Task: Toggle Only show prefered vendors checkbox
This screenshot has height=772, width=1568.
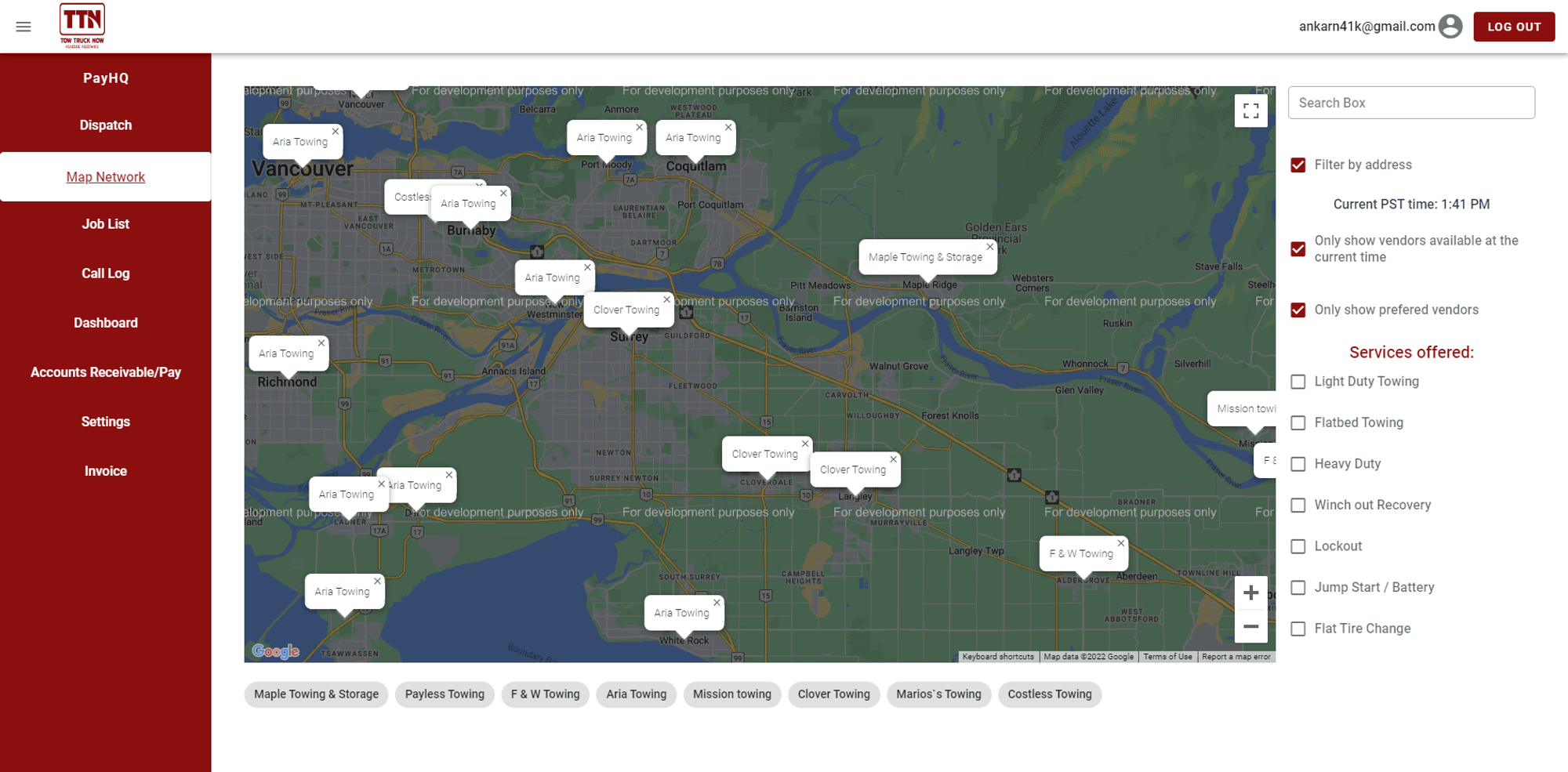Action: point(1298,310)
